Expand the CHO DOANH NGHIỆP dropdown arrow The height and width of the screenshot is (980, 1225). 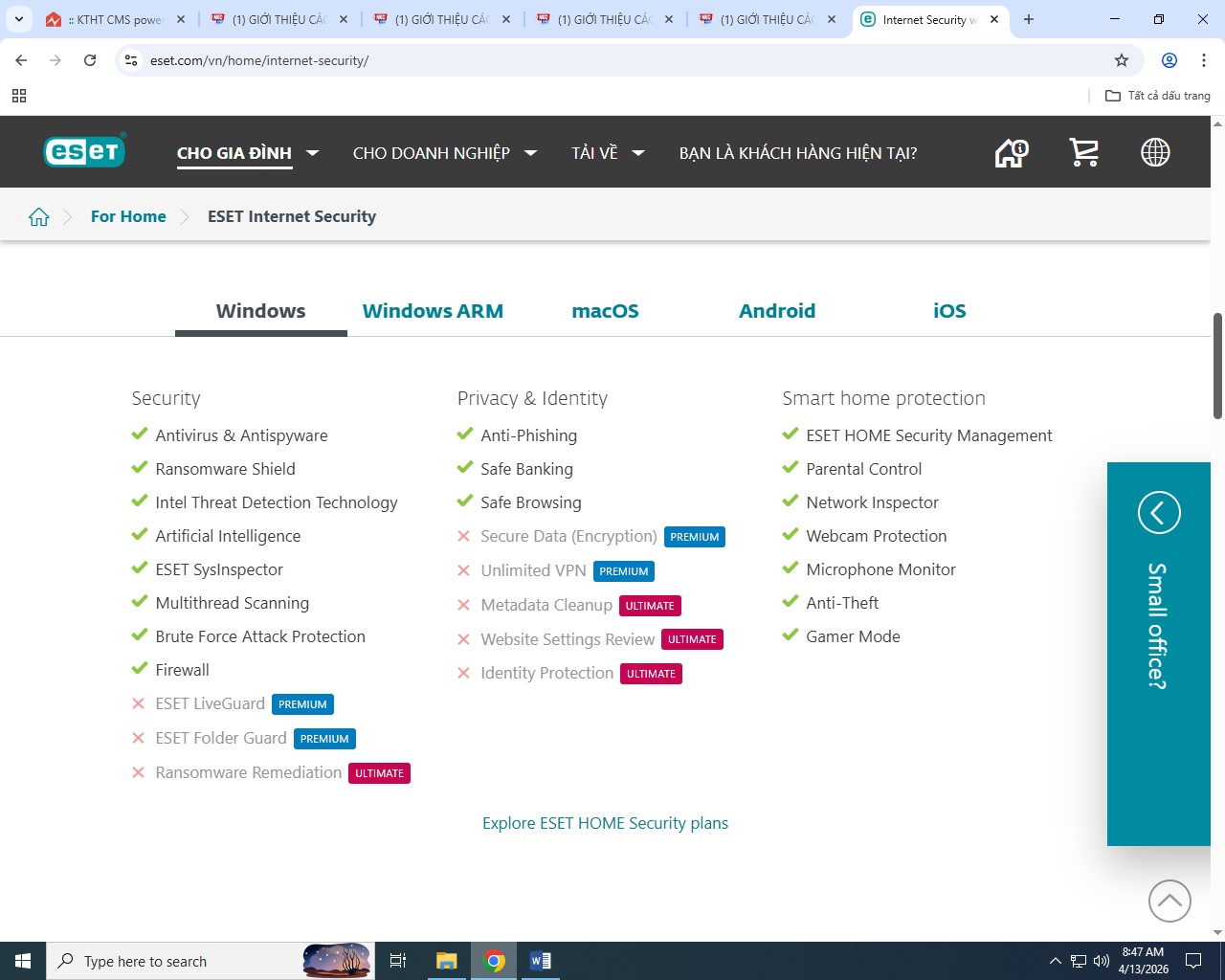coord(531,153)
